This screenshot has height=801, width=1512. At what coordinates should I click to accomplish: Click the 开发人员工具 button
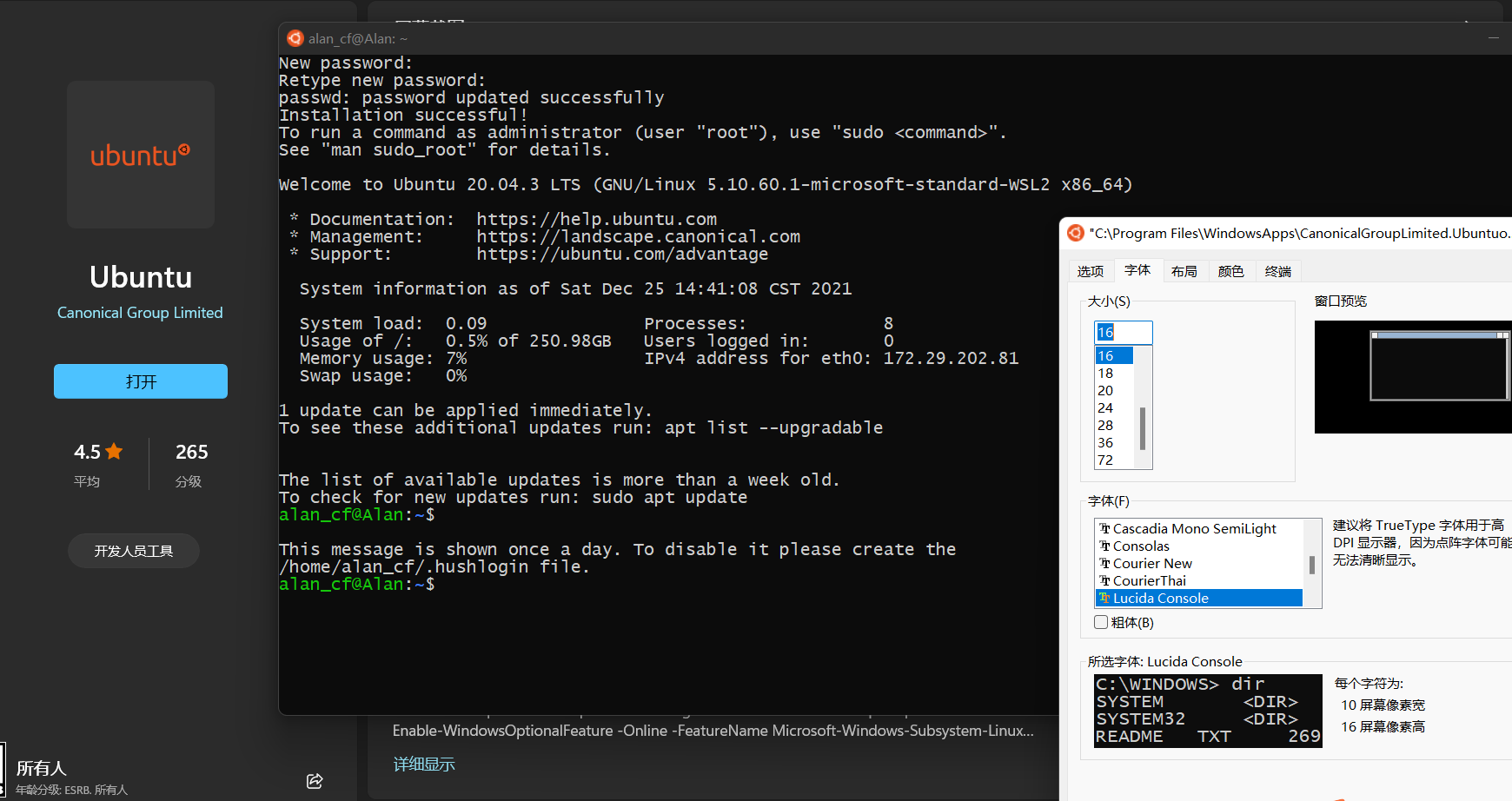click(x=134, y=551)
